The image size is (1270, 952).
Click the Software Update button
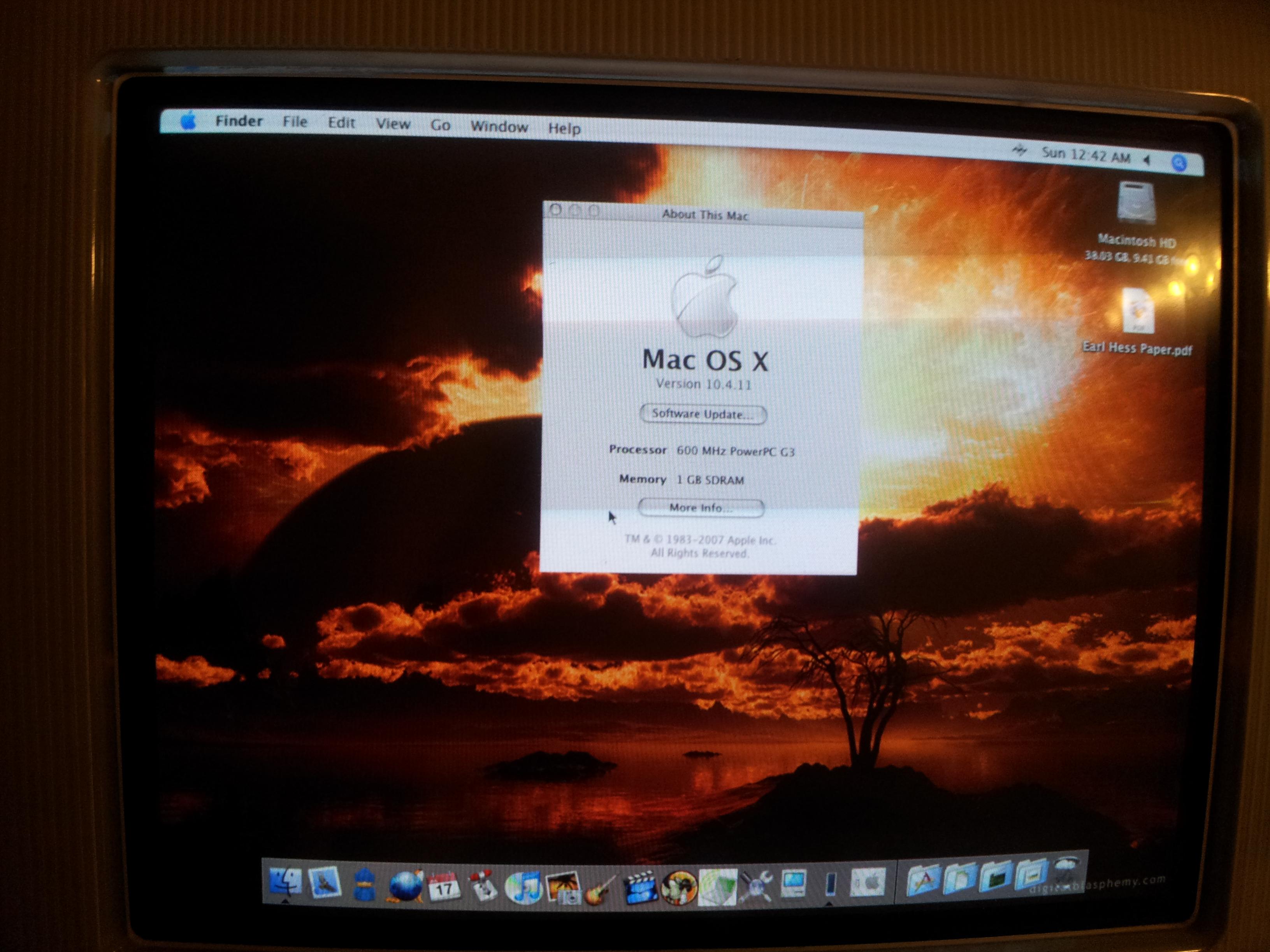click(x=703, y=414)
